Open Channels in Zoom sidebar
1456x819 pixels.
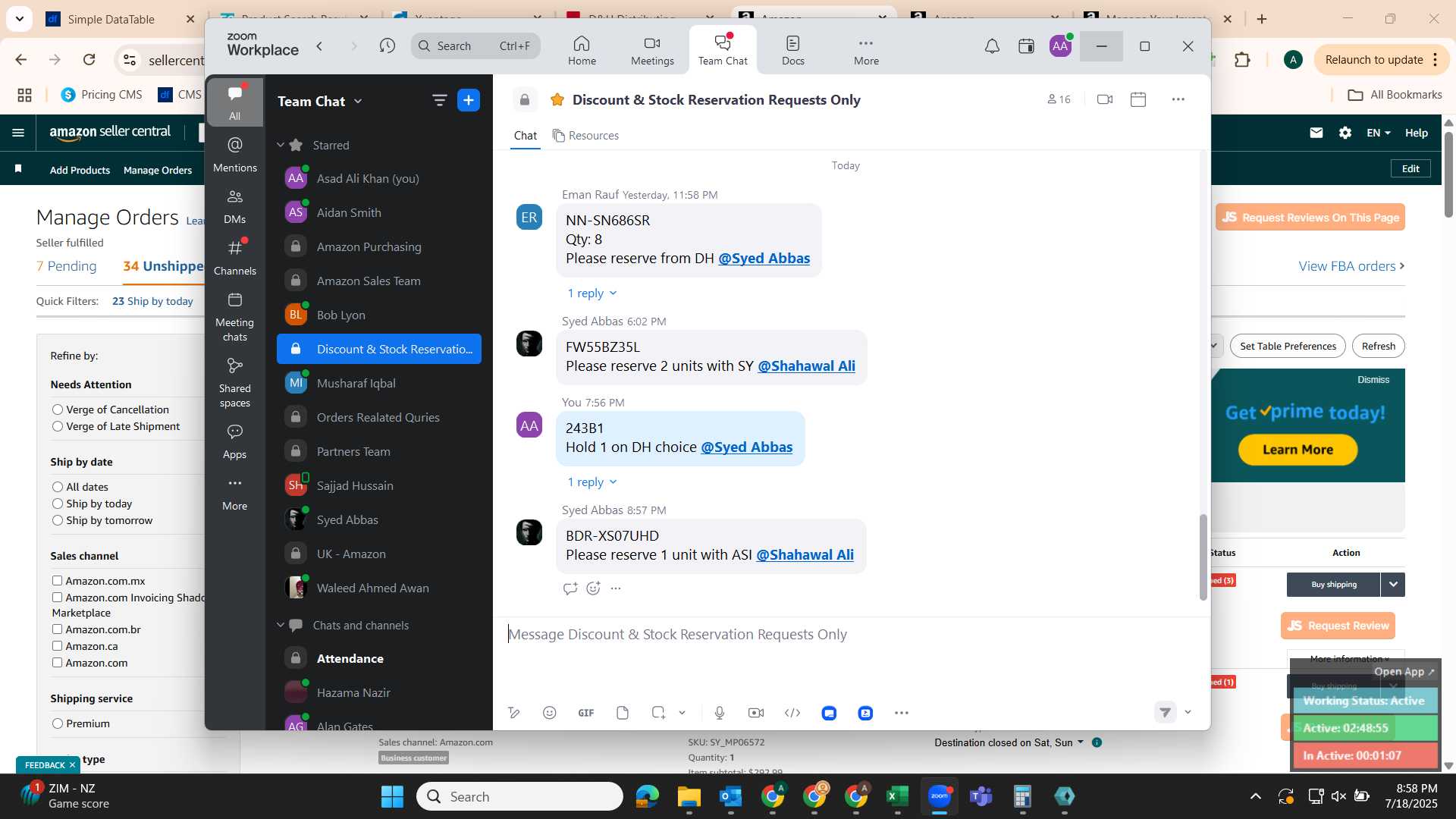coord(235,258)
